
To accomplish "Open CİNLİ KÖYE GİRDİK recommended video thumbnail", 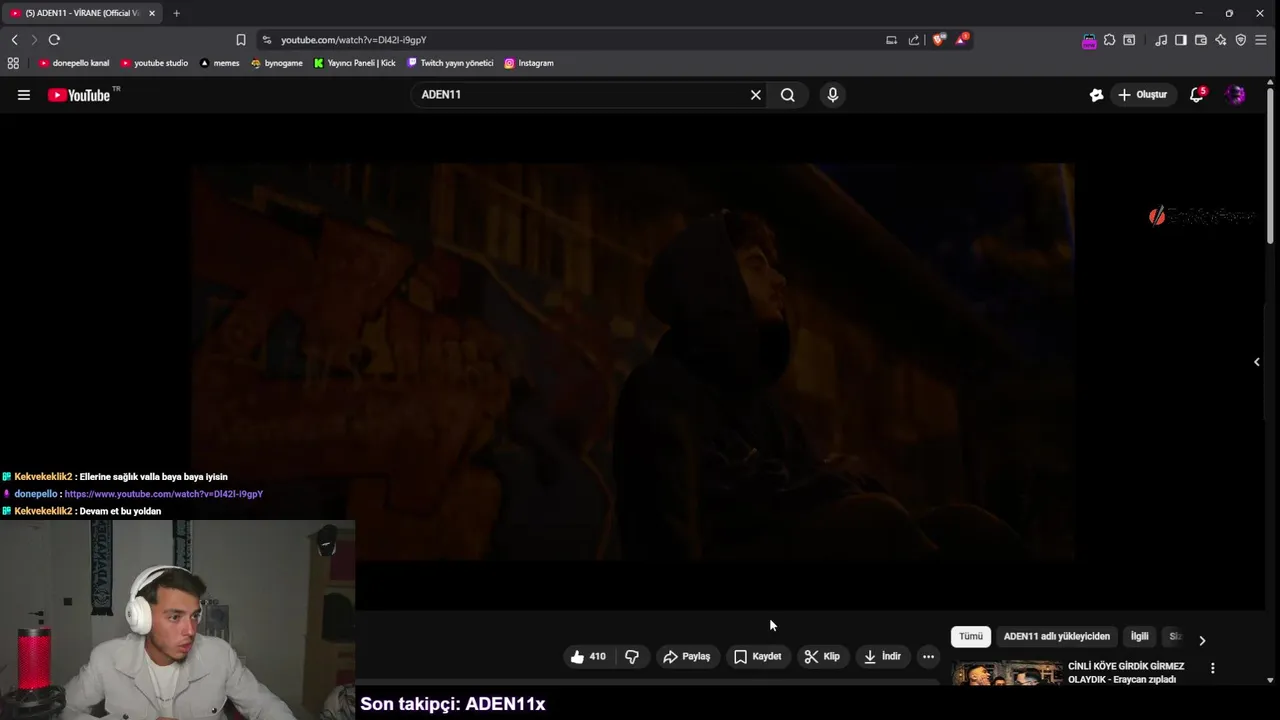I will (x=1007, y=673).
